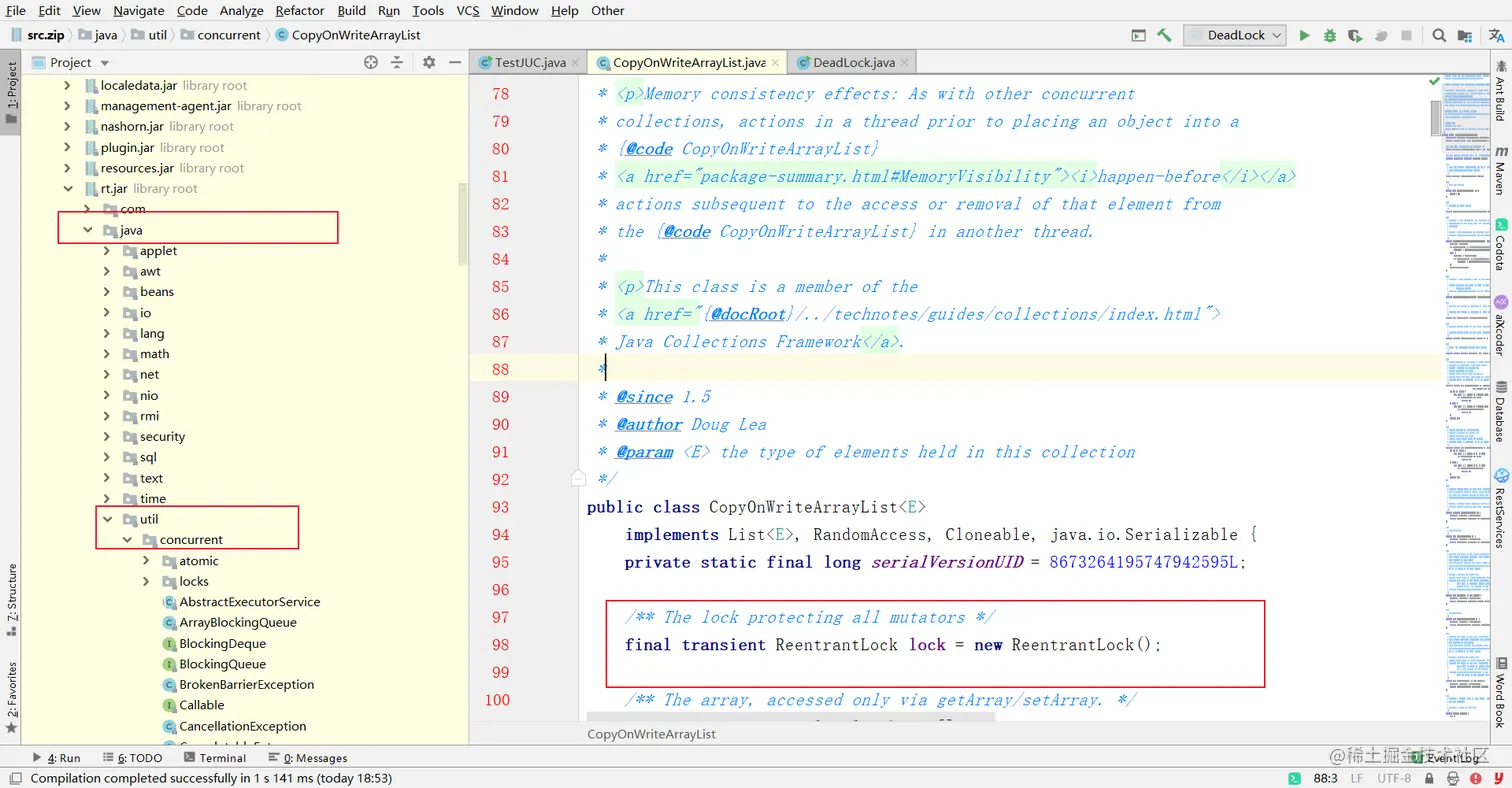Toggle the 6: TODO tool window
1512x788 pixels.
pyautogui.click(x=133, y=758)
